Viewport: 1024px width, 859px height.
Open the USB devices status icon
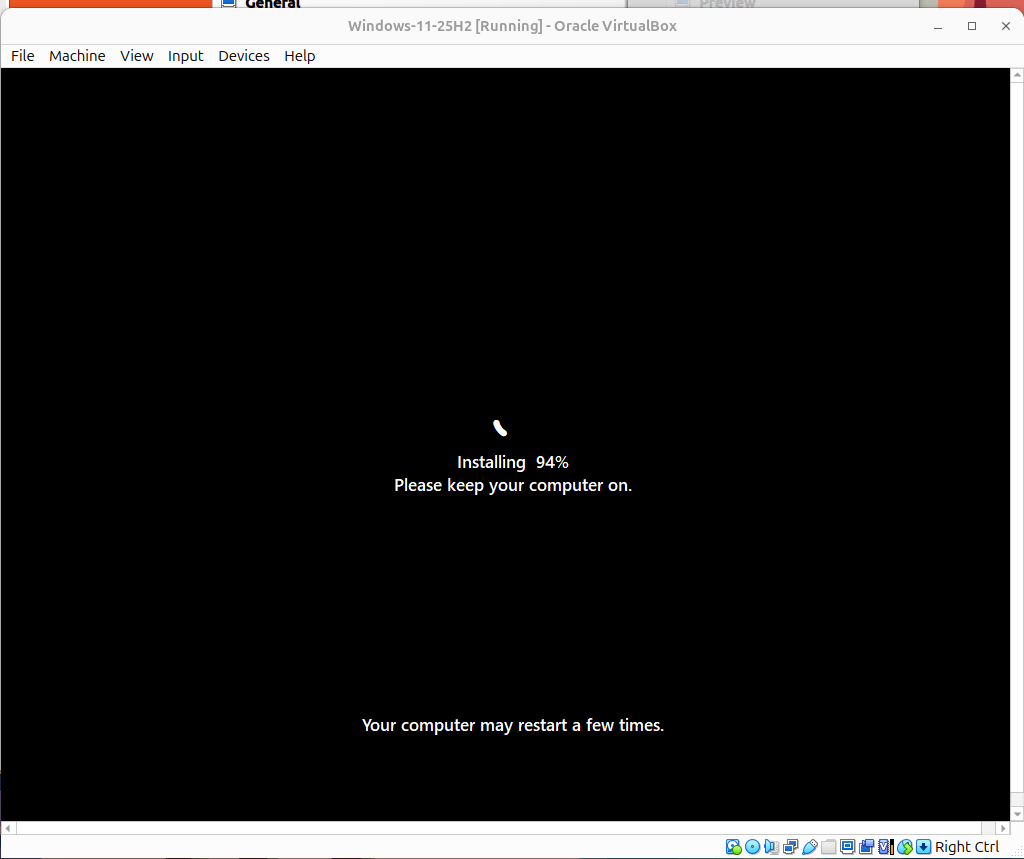(x=810, y=846)
